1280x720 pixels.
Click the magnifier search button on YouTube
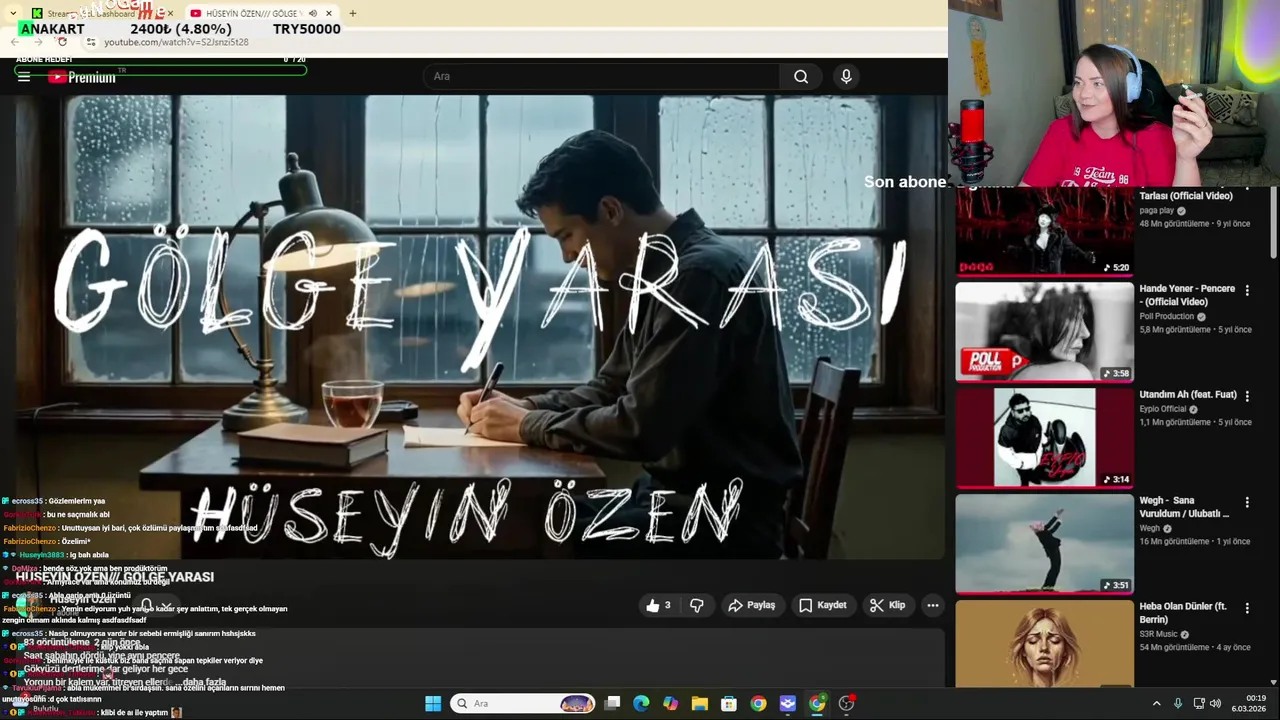tap(801, 76)
